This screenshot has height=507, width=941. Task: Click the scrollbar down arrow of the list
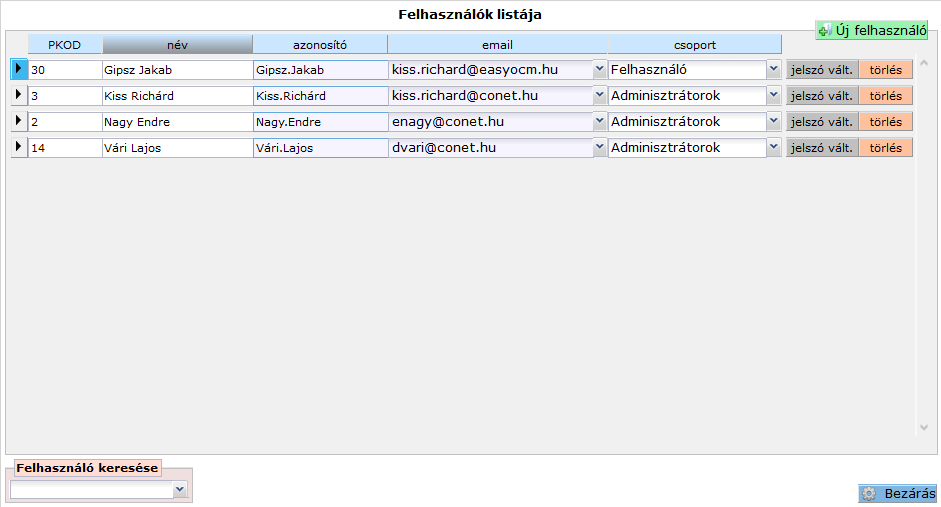923,427
